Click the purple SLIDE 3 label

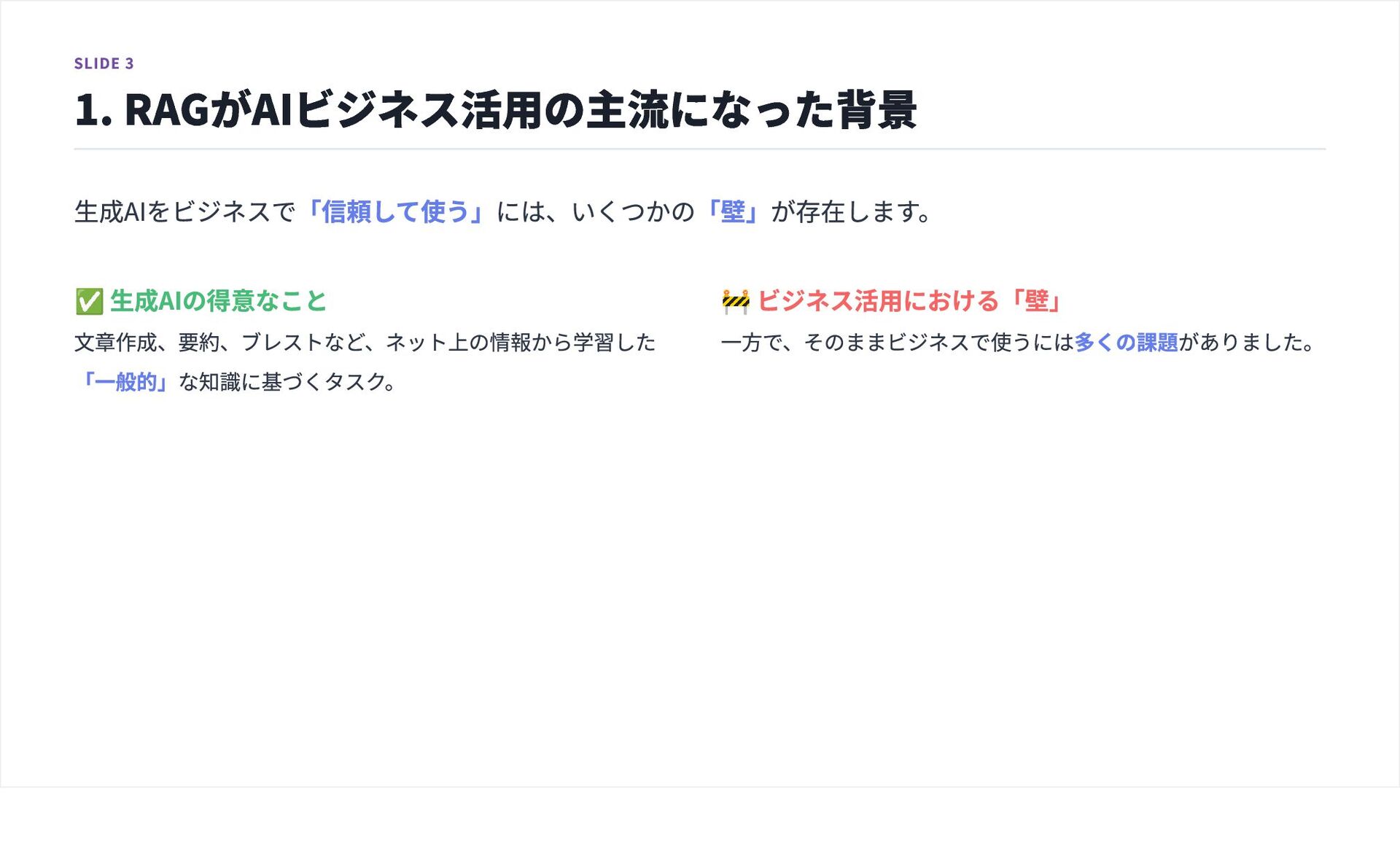pos(104,63)
